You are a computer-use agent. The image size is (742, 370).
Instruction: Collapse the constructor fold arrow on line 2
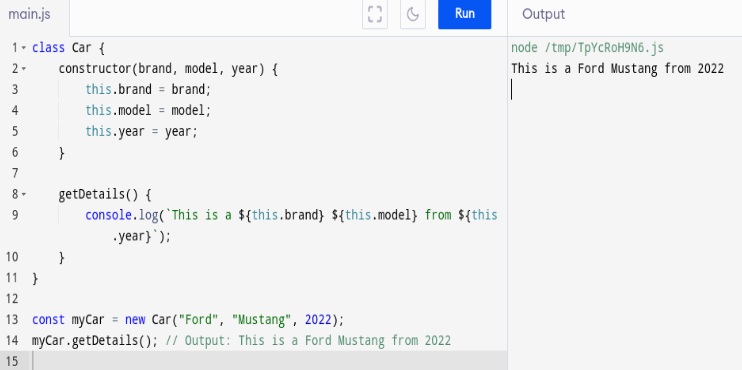(24, 69)
